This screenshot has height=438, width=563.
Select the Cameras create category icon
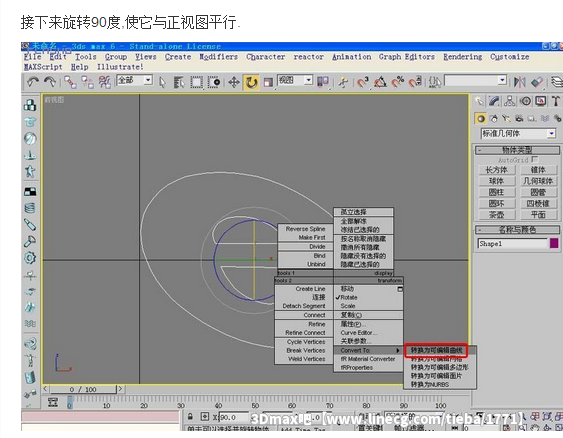pyautogui.click(x=519, y=118)
